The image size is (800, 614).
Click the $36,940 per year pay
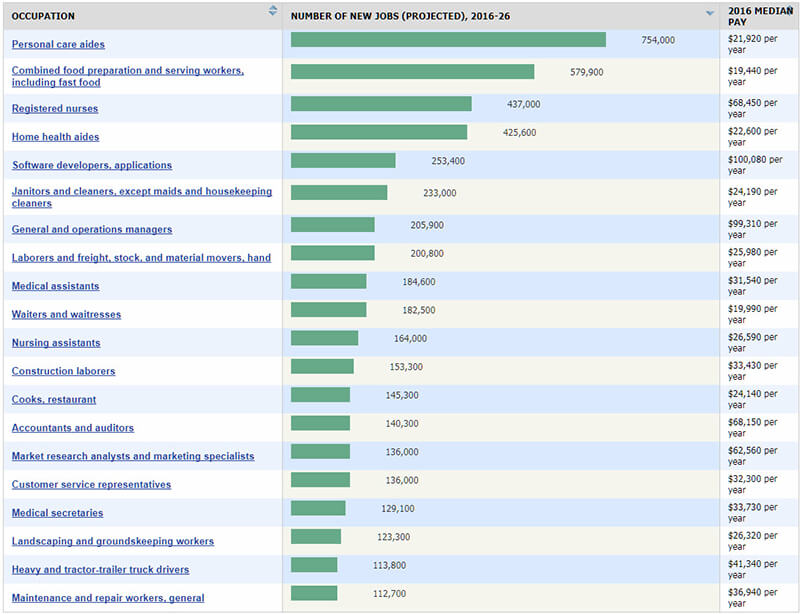753,598
